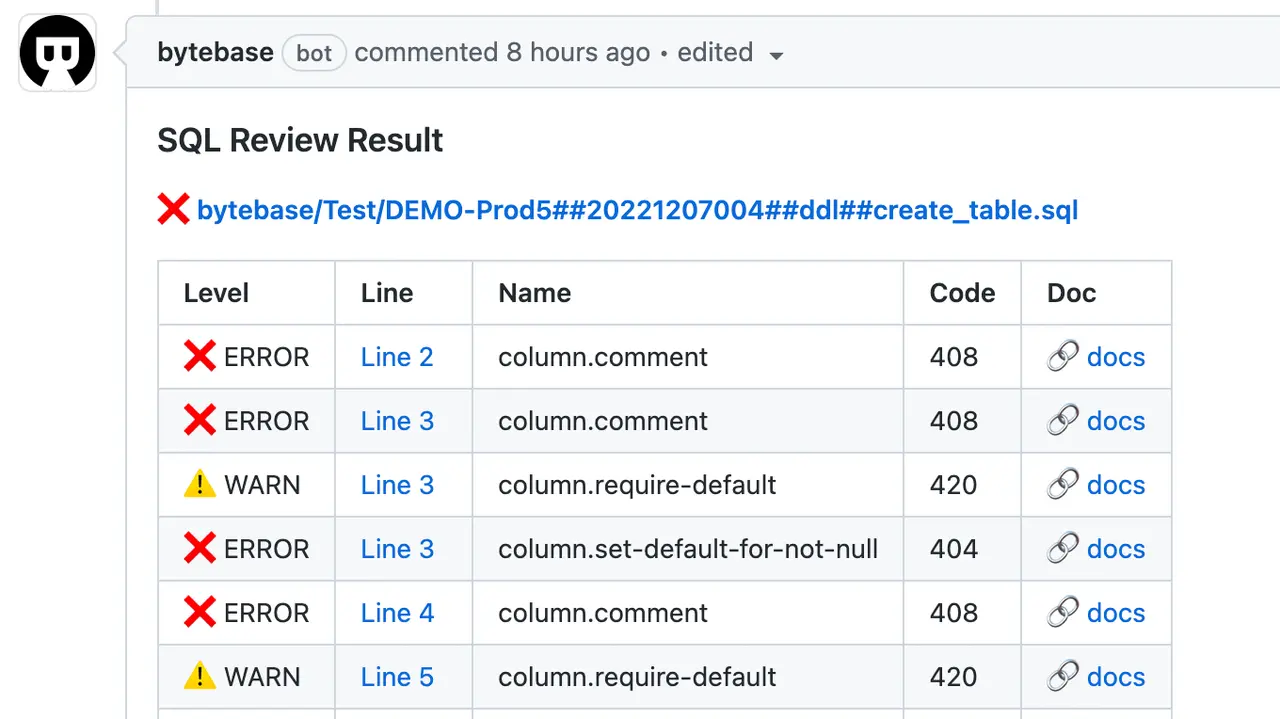
Task: Click the bytebase bot avatar icon
Action: pyautogui.click(x=57, y=53)
